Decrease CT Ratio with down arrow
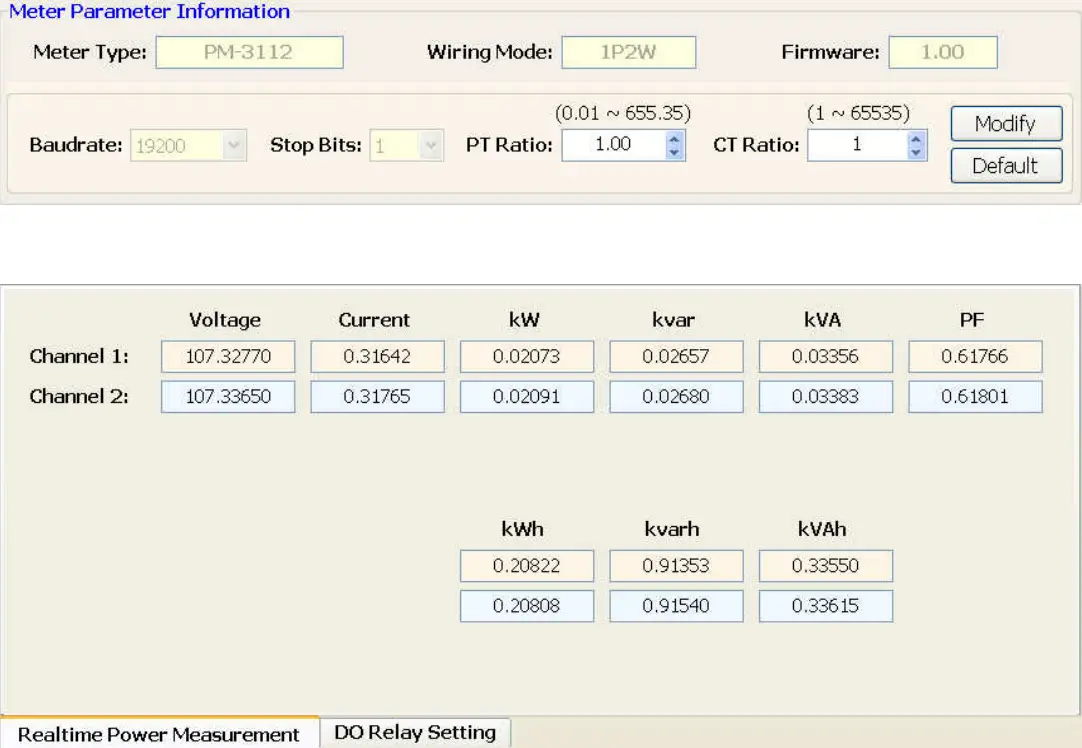Image resolution: width=1082 pixels, height=748 pixels. click(x=916, y=152)
